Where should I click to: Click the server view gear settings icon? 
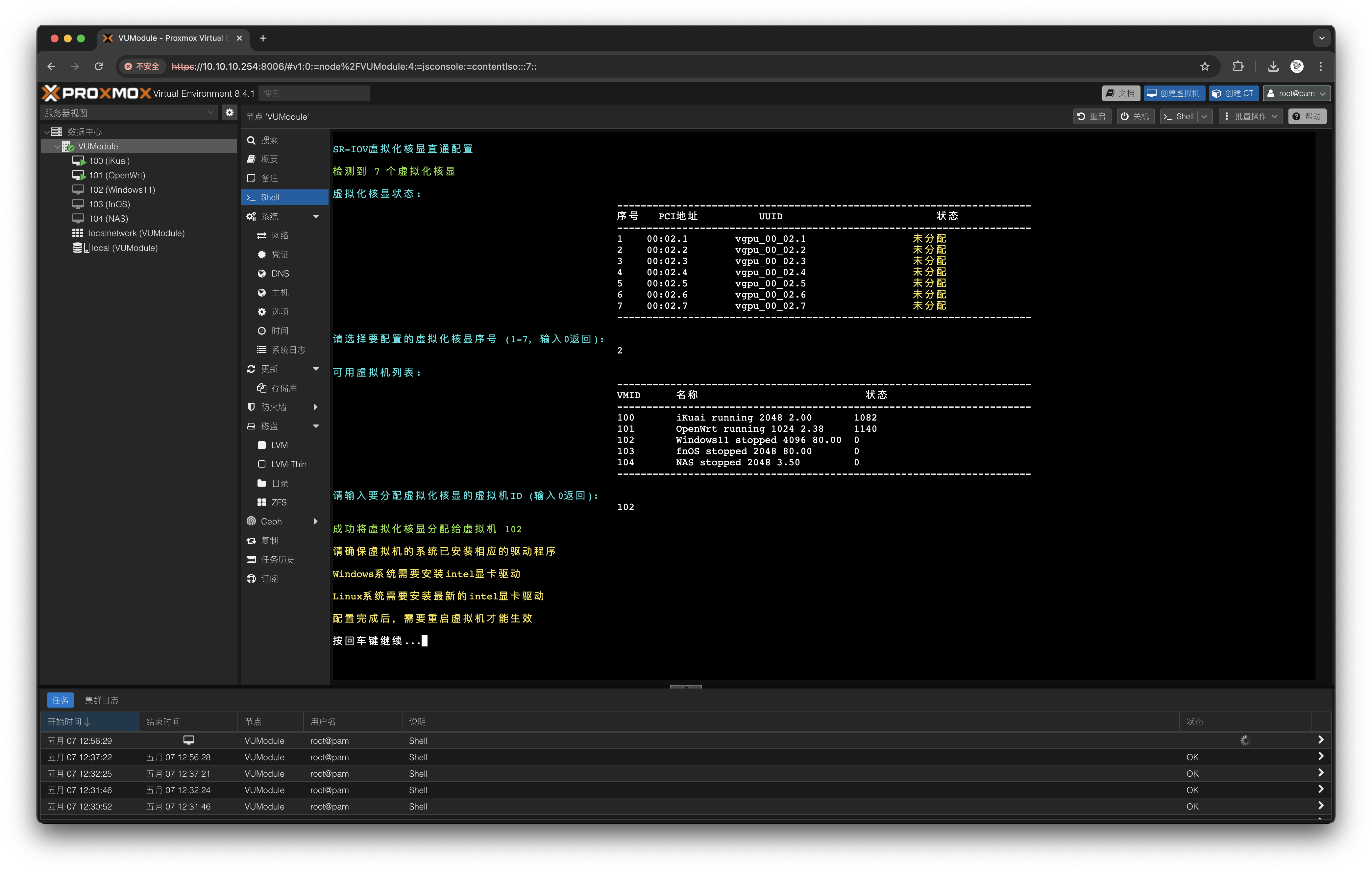(229, 113)
